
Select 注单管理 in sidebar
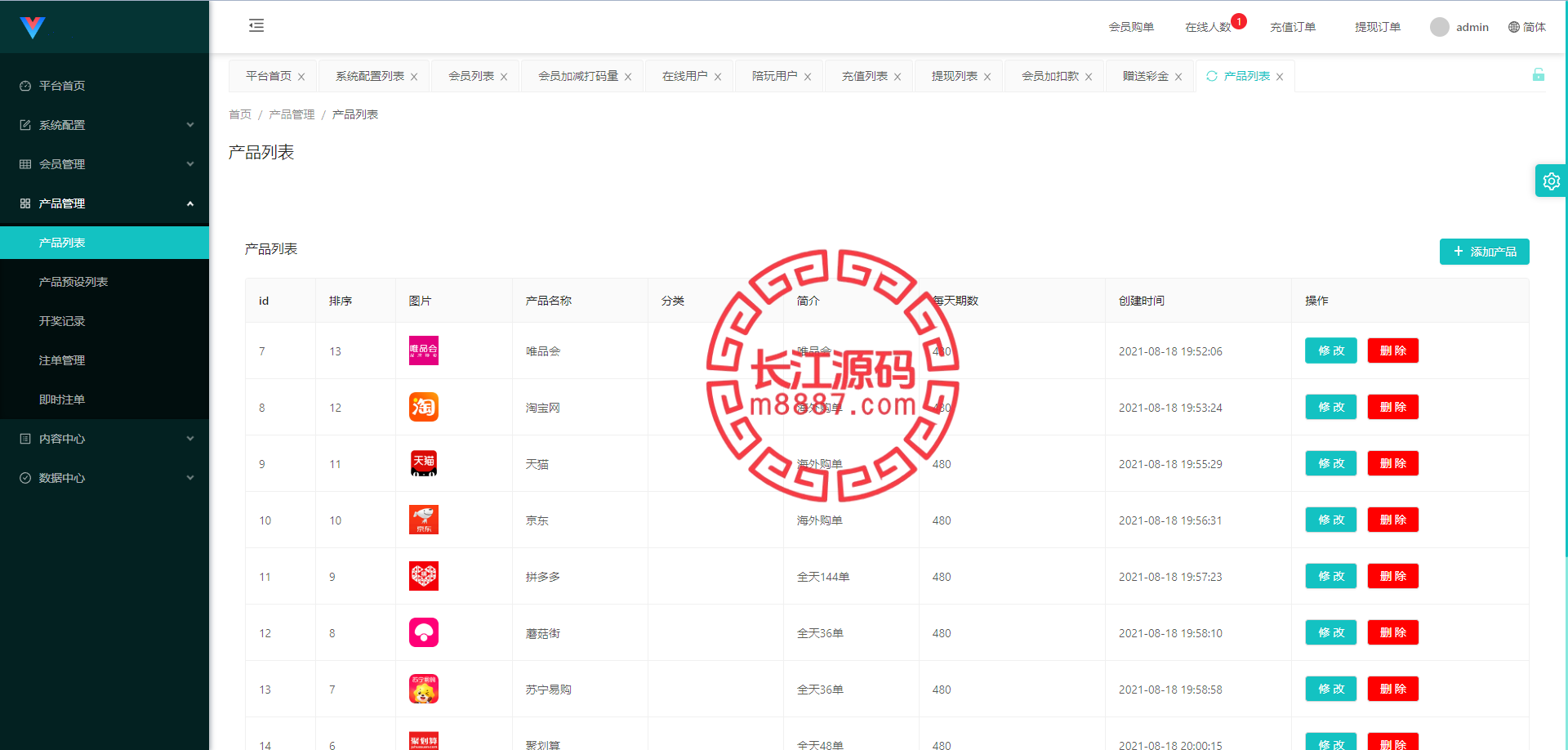tap(105, 360)
